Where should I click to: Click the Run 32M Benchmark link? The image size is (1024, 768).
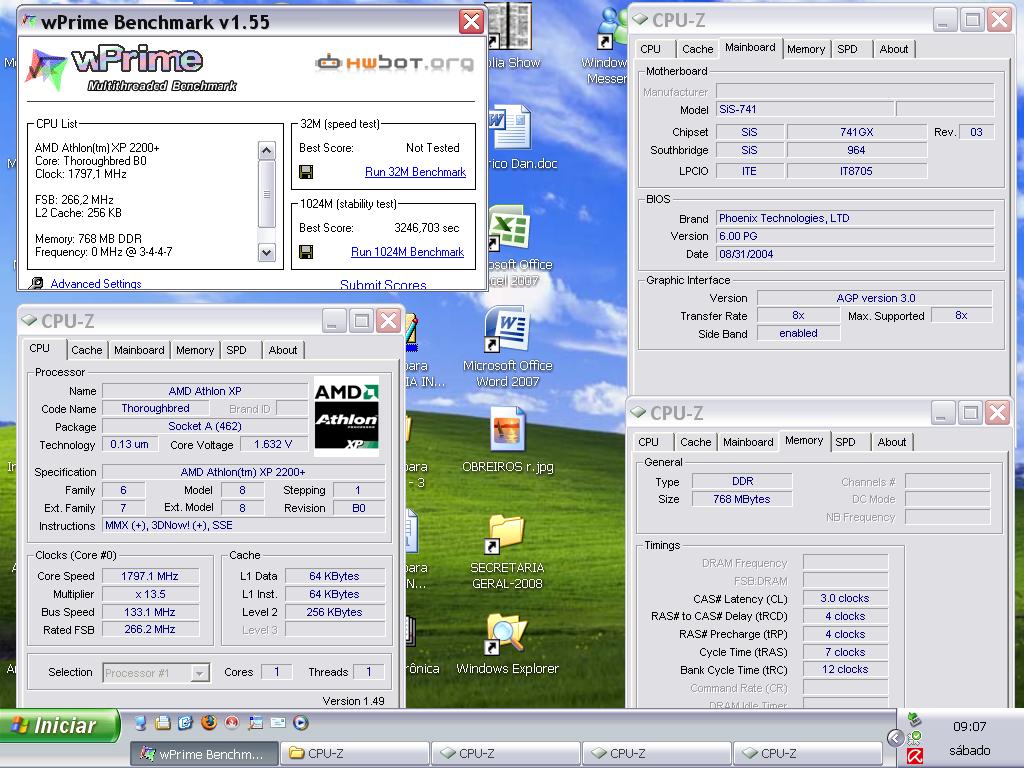tap(415, 172)
